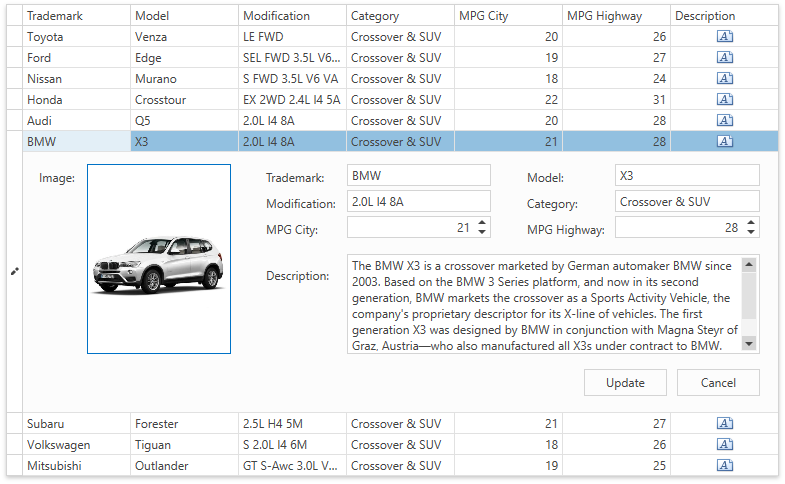Viewport: 785px width, 484px height.
Task: Select the Mitsubishi trademark cell
Action: pos(77,466)
